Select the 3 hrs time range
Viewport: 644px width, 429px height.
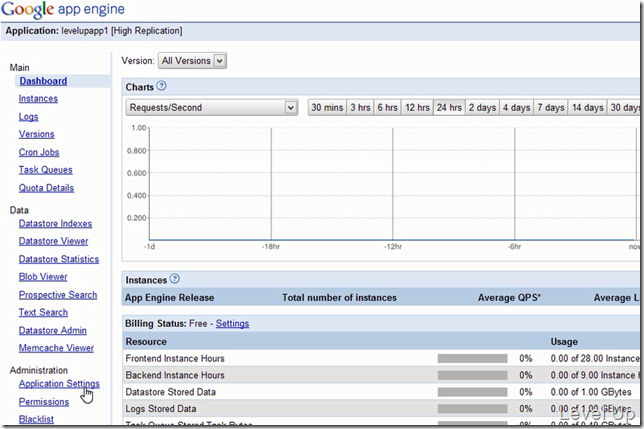tap(360, 108)
